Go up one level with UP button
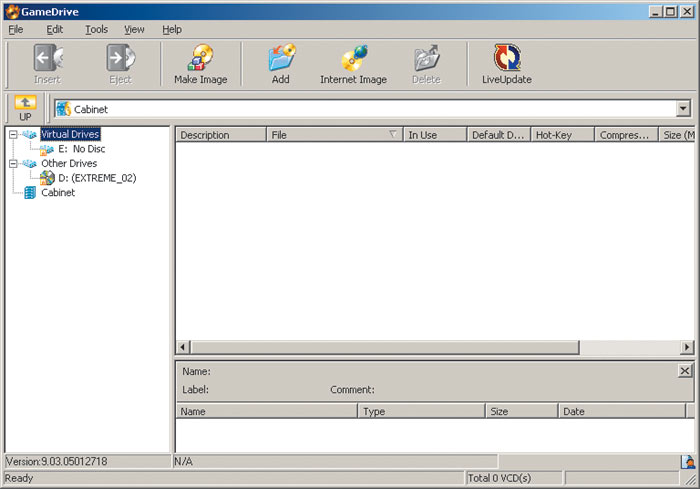This screenshot has height=489, width=700. coord(25,109)
